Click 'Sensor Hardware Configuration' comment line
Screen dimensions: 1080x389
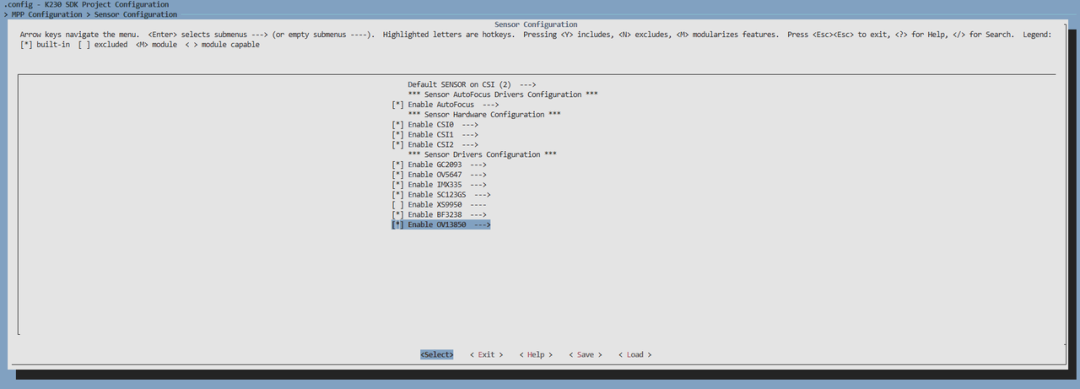coord(484,114)
